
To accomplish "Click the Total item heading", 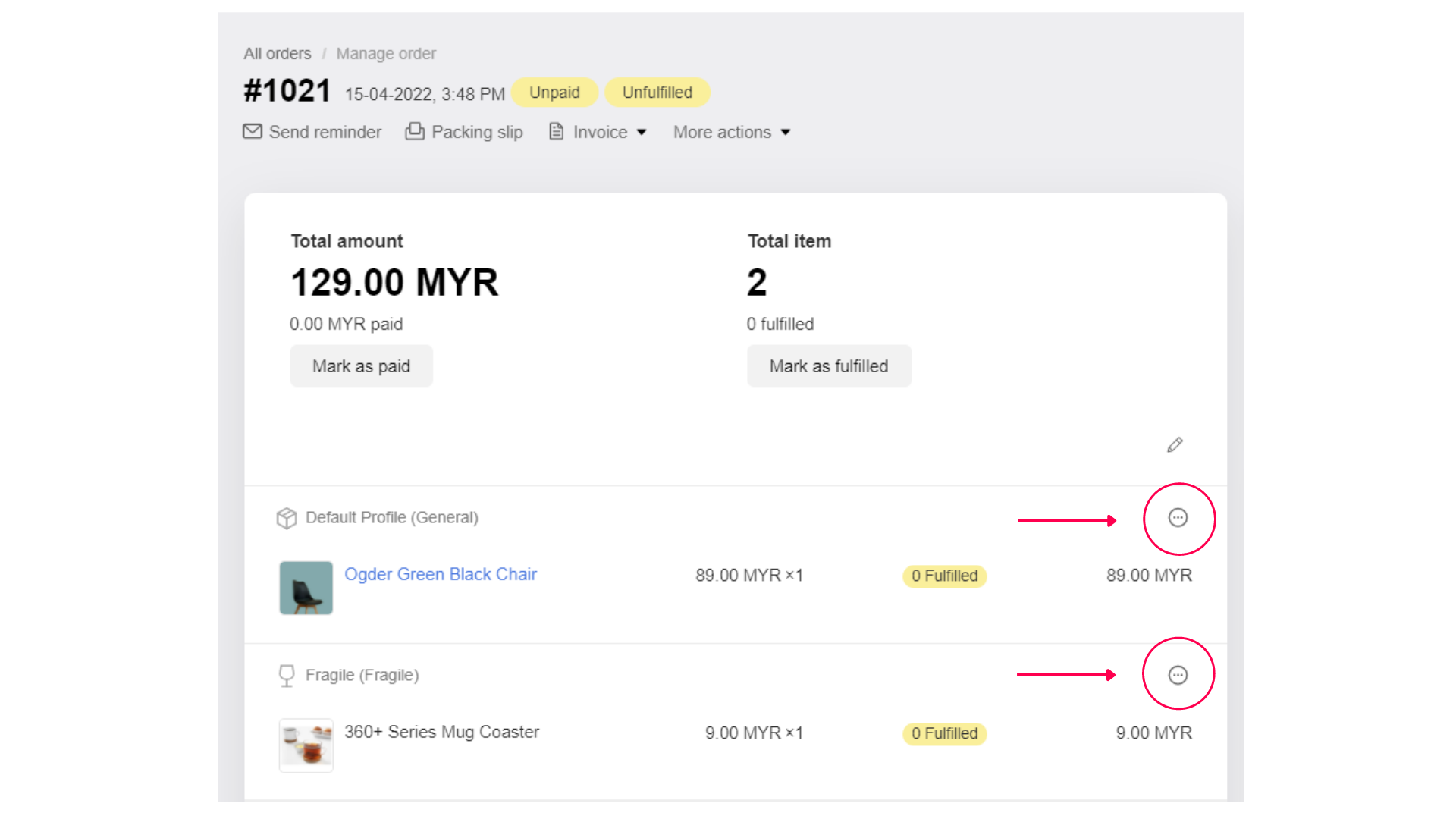I will point(789,241).
